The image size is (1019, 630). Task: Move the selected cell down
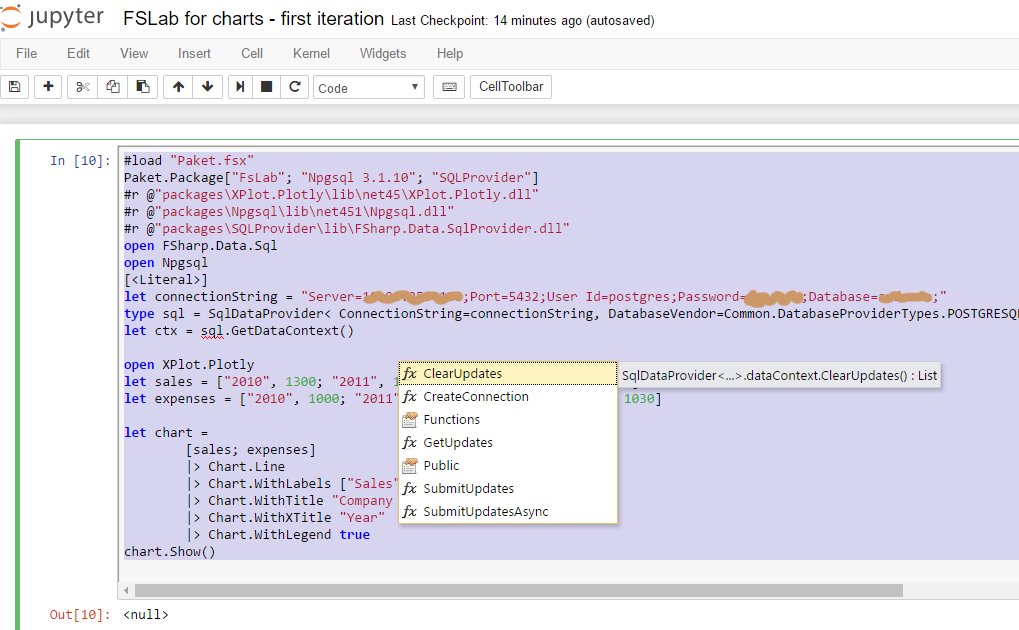(x=207, y=87)
